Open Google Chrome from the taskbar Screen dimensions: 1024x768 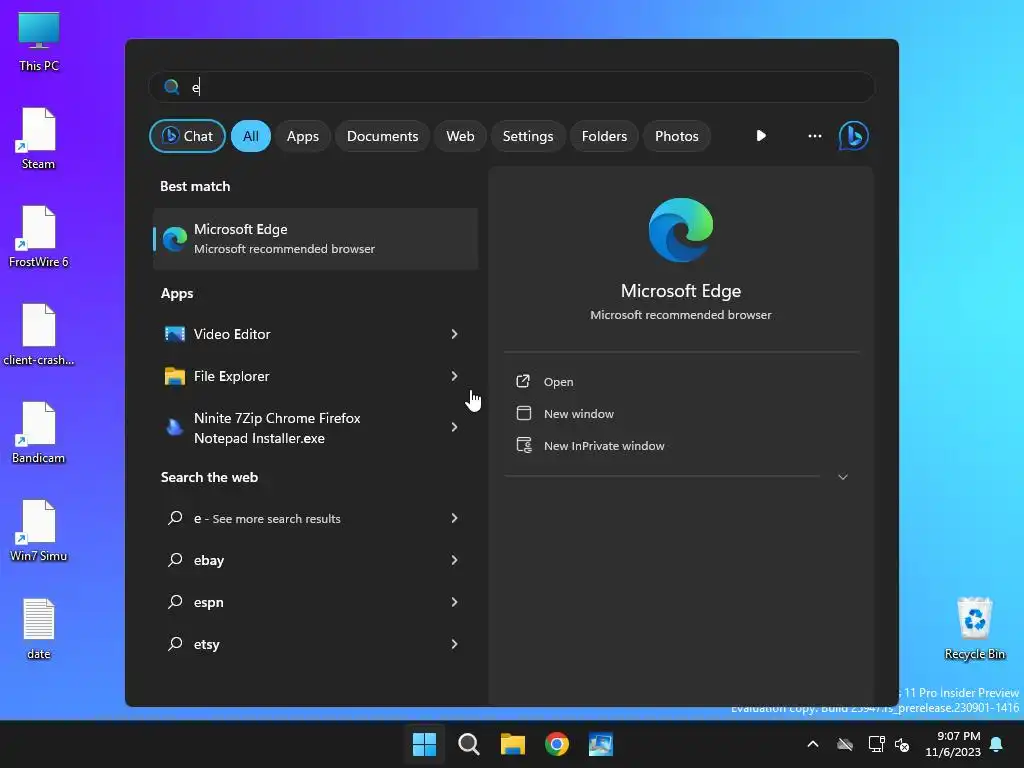[556, 744]
